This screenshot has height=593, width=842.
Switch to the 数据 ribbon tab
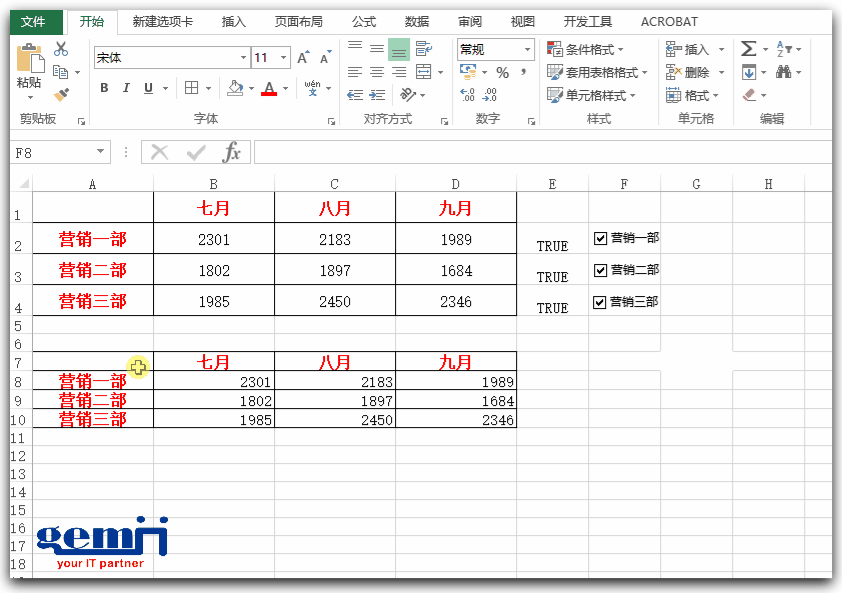coord(416,21)
